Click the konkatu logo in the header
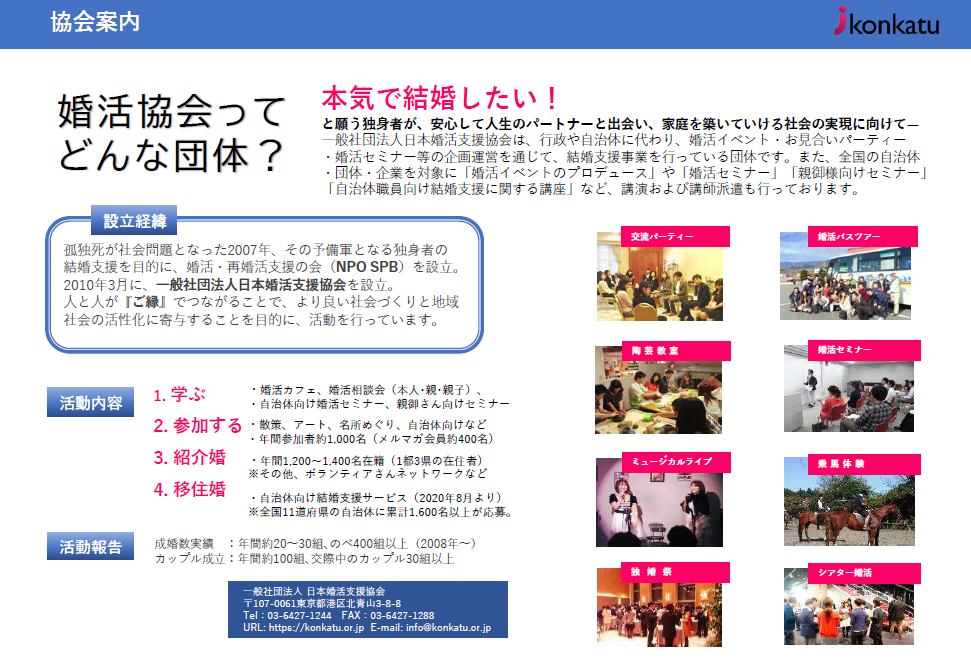The width and height of the screenshot is (971, 669). [x=887, y=24]
